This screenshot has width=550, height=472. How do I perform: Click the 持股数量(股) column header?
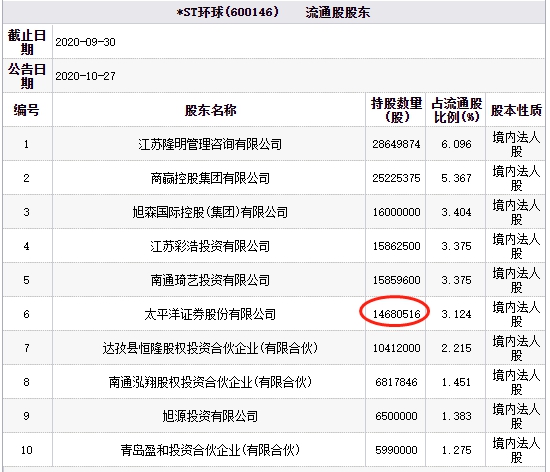(x=396, y=110)
